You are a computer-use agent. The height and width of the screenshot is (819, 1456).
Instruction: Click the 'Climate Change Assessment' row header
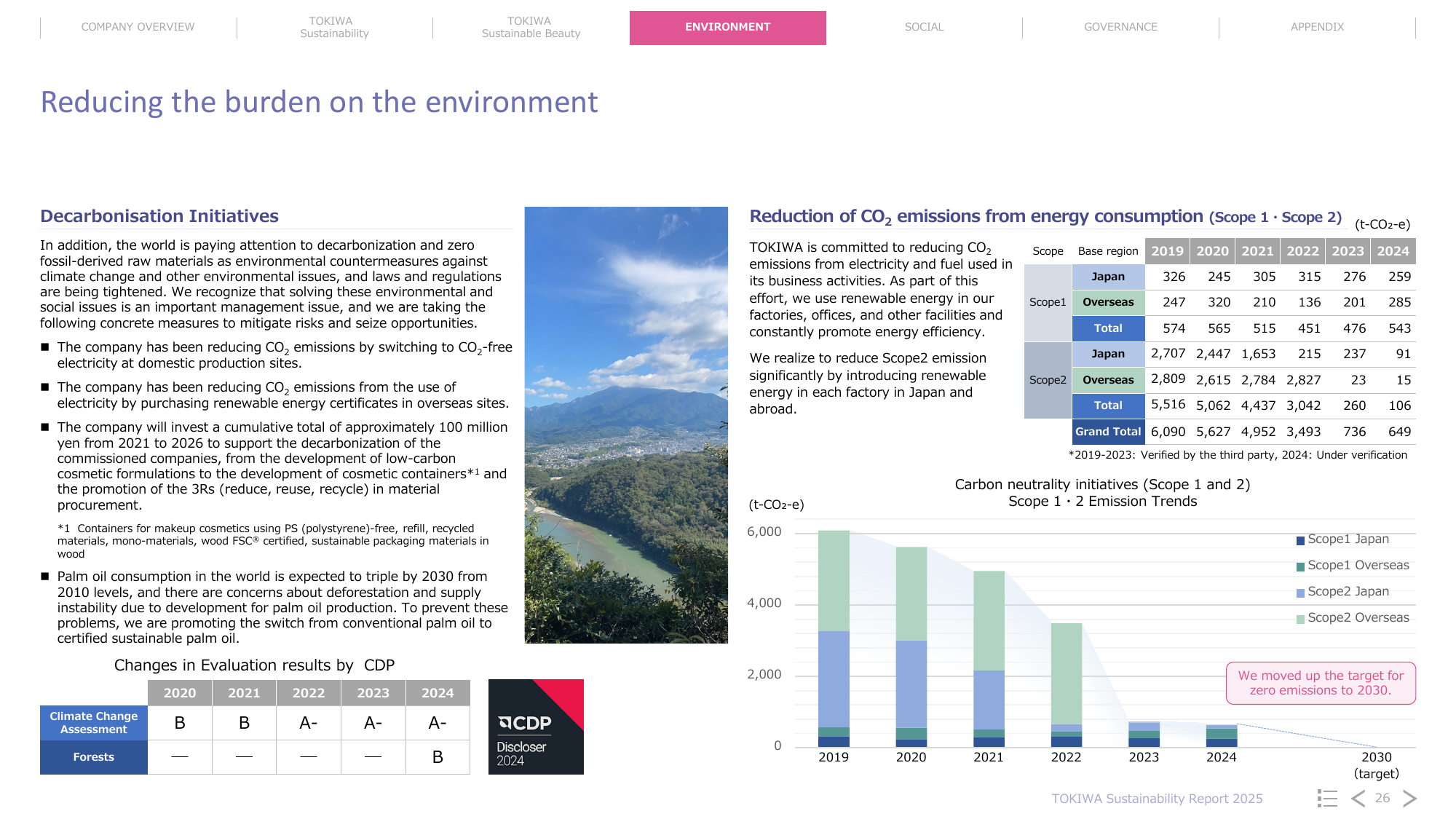click(94, 723)
